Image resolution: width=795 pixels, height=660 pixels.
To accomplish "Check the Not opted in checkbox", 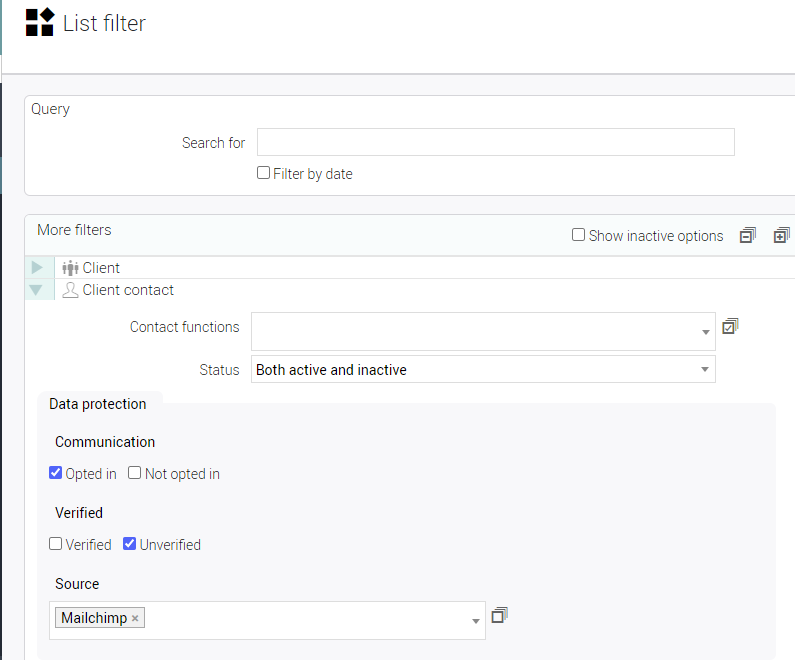I will pyautogui.click(x=135, y=473).
